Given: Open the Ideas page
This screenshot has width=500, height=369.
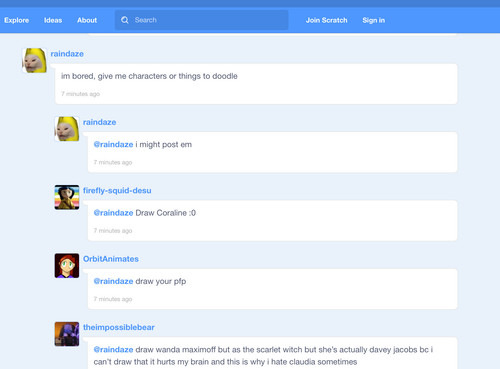Looking at the screenshot, I should (x=53, y=20).
